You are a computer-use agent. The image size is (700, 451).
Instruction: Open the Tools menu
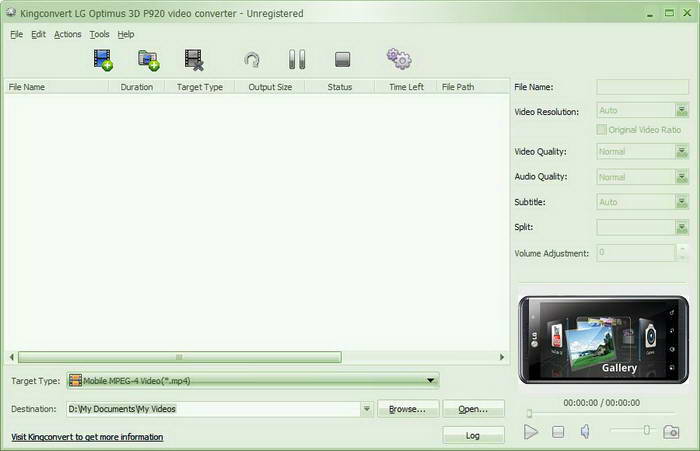[x=99, y=34]
